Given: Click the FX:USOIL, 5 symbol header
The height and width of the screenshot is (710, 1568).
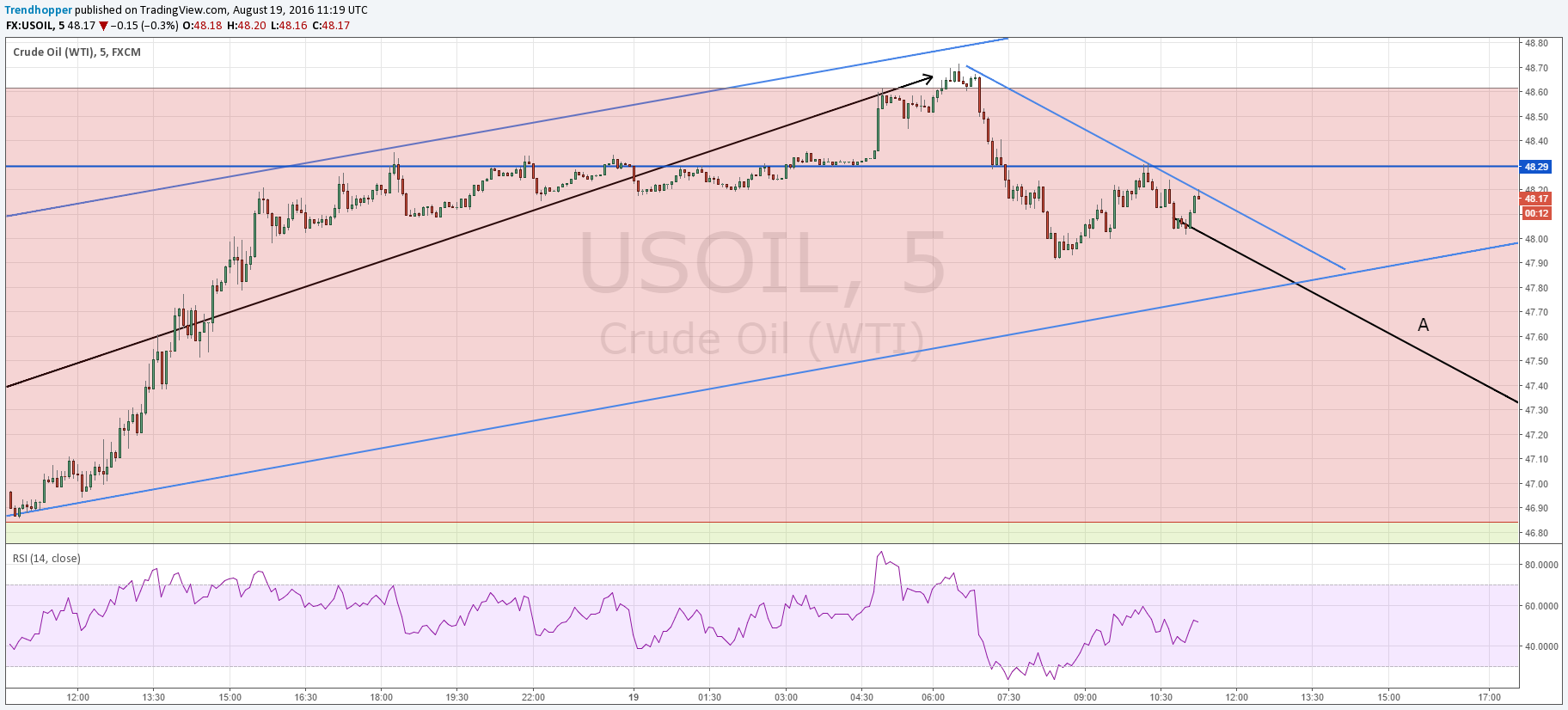Looking at the screenshot, I should [35, 26].
